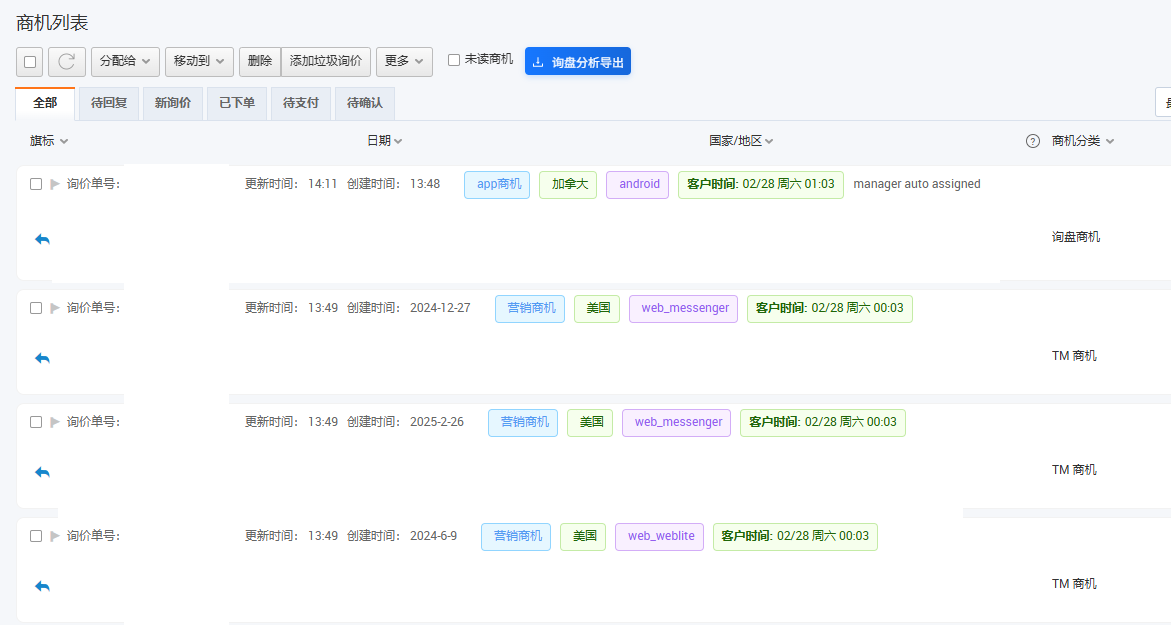Image resolution: width=1171 pixels, height=625 pixels.
Task: Click the reply arrow in the third inquiry row
Action: coord(42,472)
